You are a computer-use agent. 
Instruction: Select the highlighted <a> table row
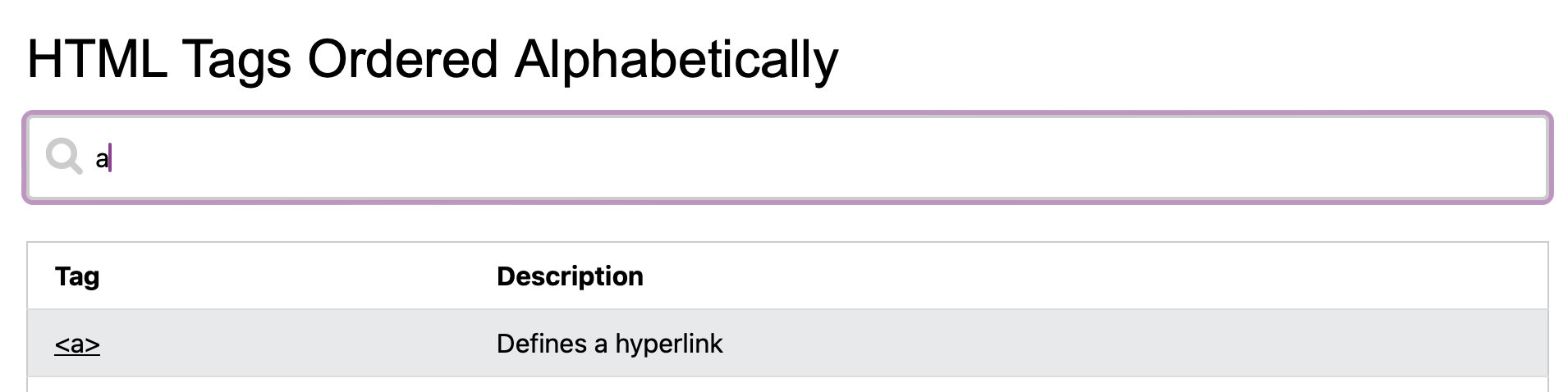click(1067, 344)
